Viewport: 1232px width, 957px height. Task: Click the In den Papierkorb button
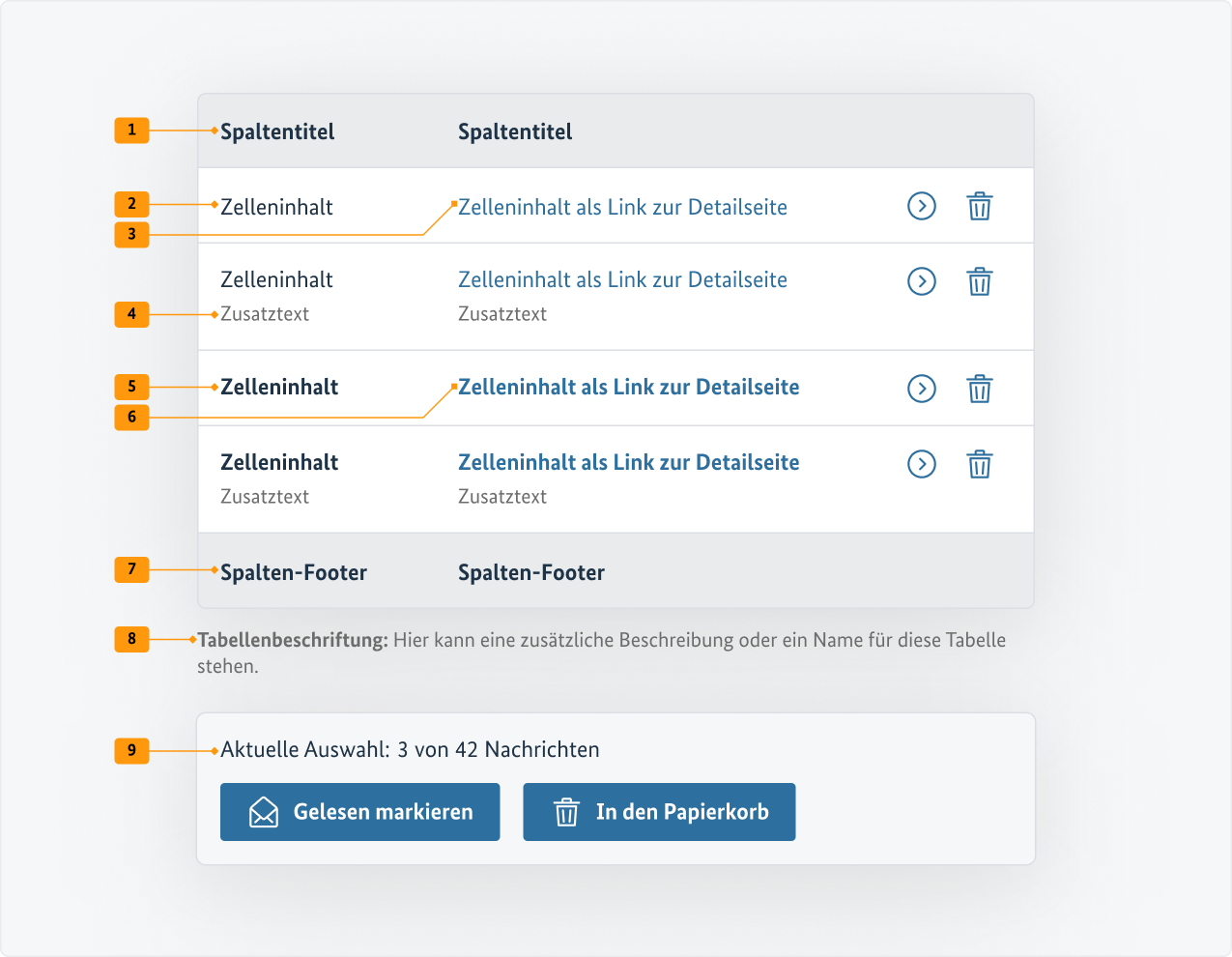(659, 811)
